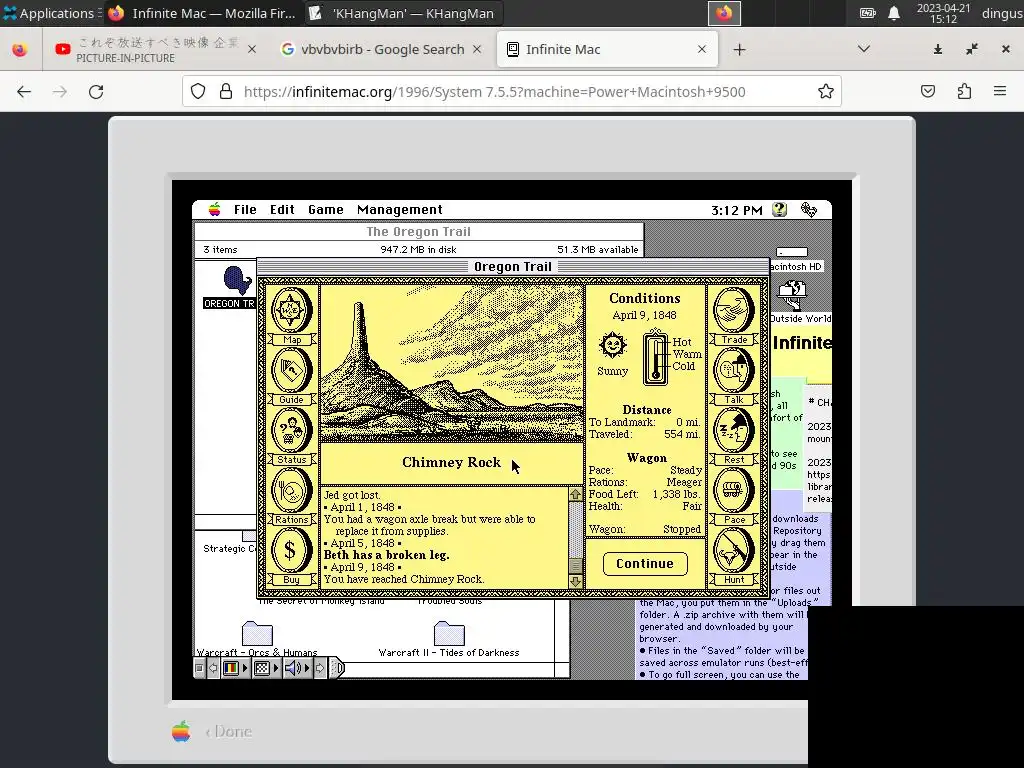Open the Outside World icon
Screen dimensions: 1024x768
point(792,296)
